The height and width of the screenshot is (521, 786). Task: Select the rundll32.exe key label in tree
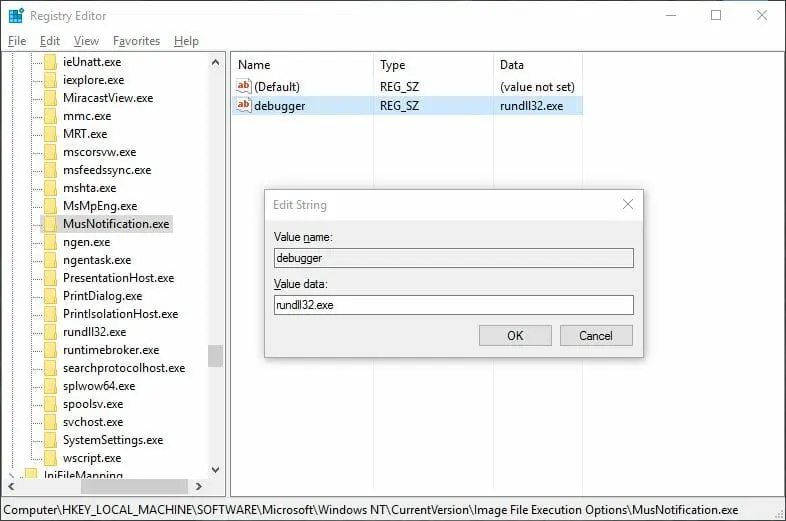pos(95,332)
